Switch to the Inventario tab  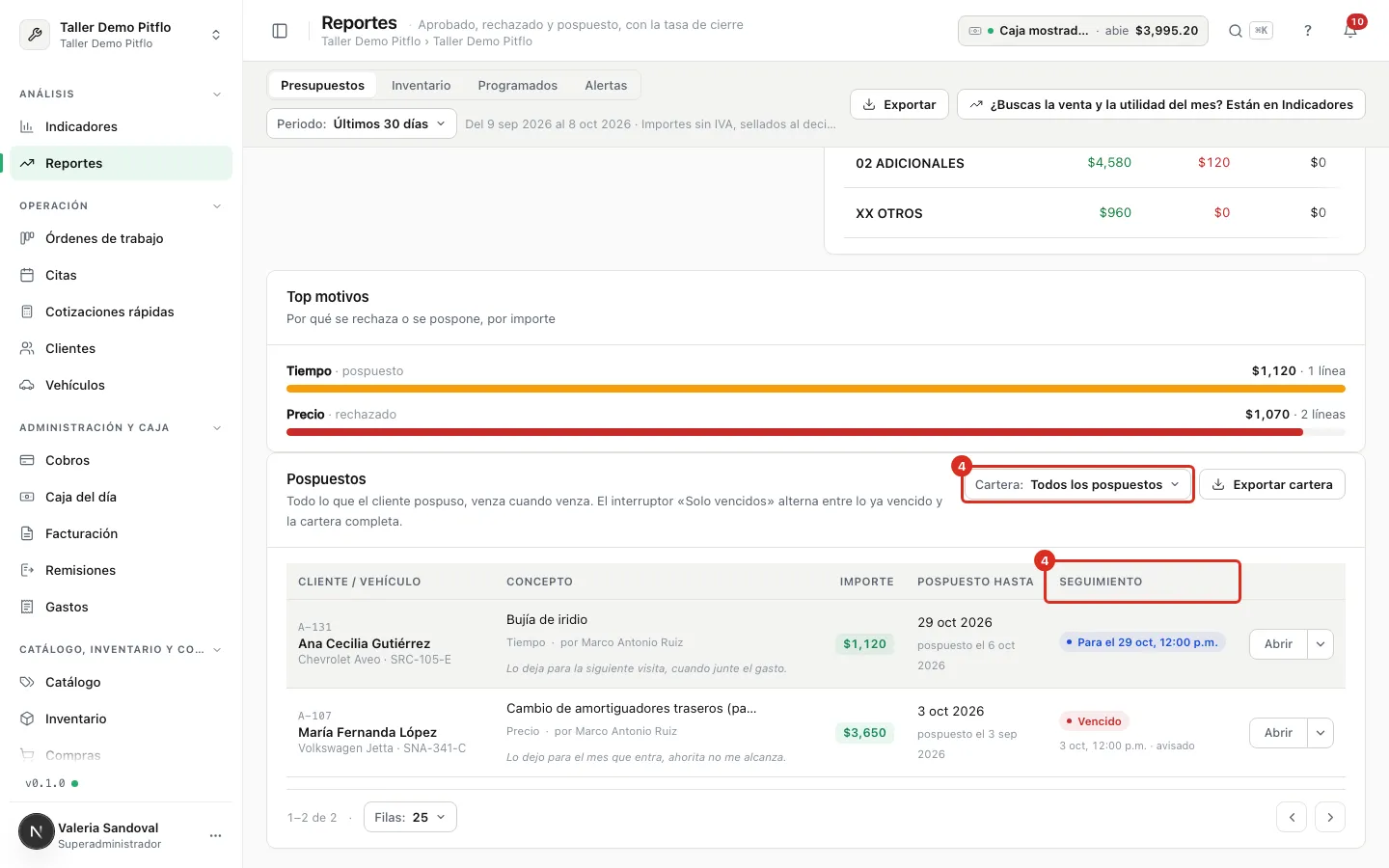421,85
